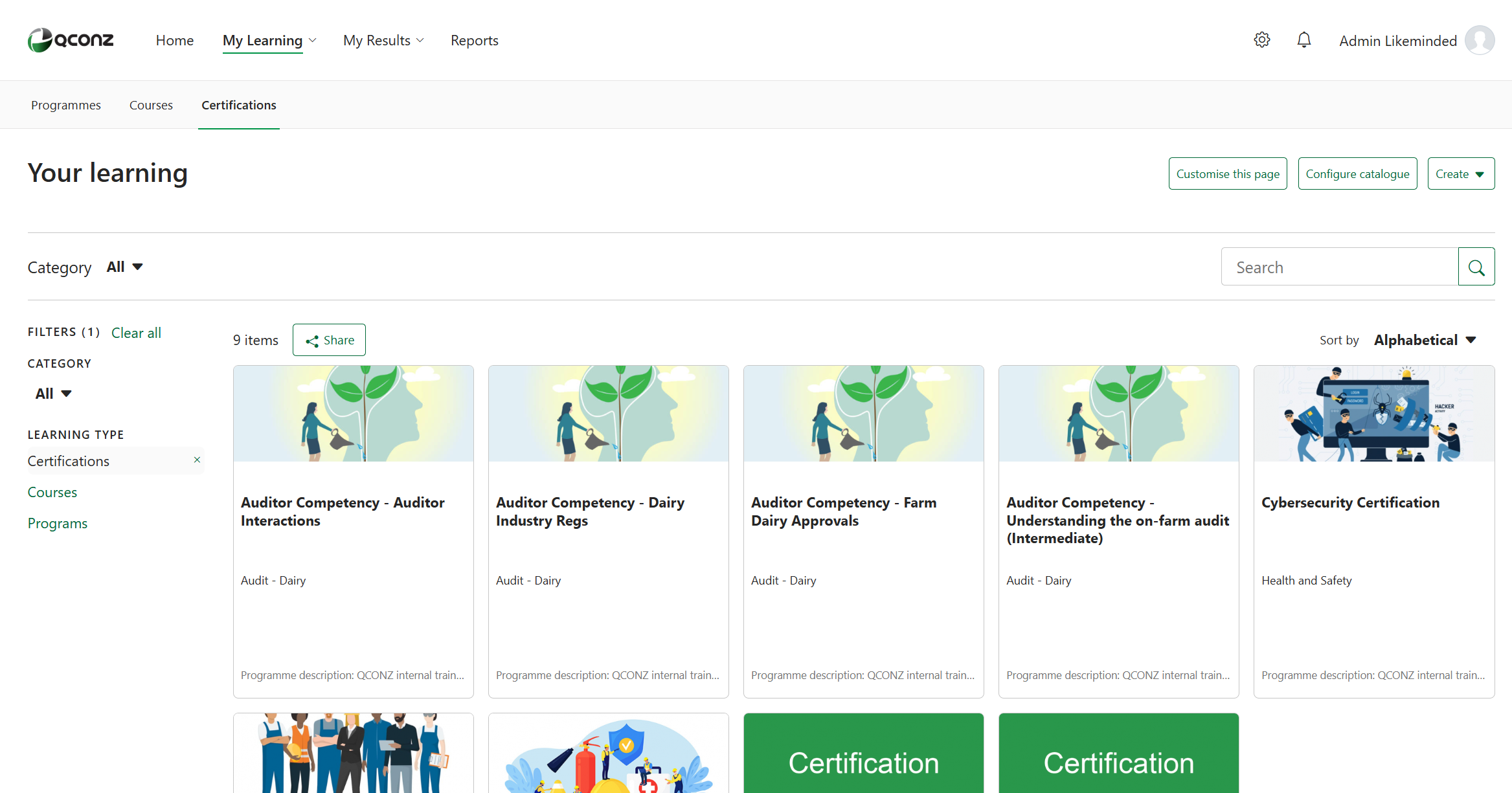Screen dimensions: 1512x793
Task: Switch to the Courses tab
Action: pos(151,105)
